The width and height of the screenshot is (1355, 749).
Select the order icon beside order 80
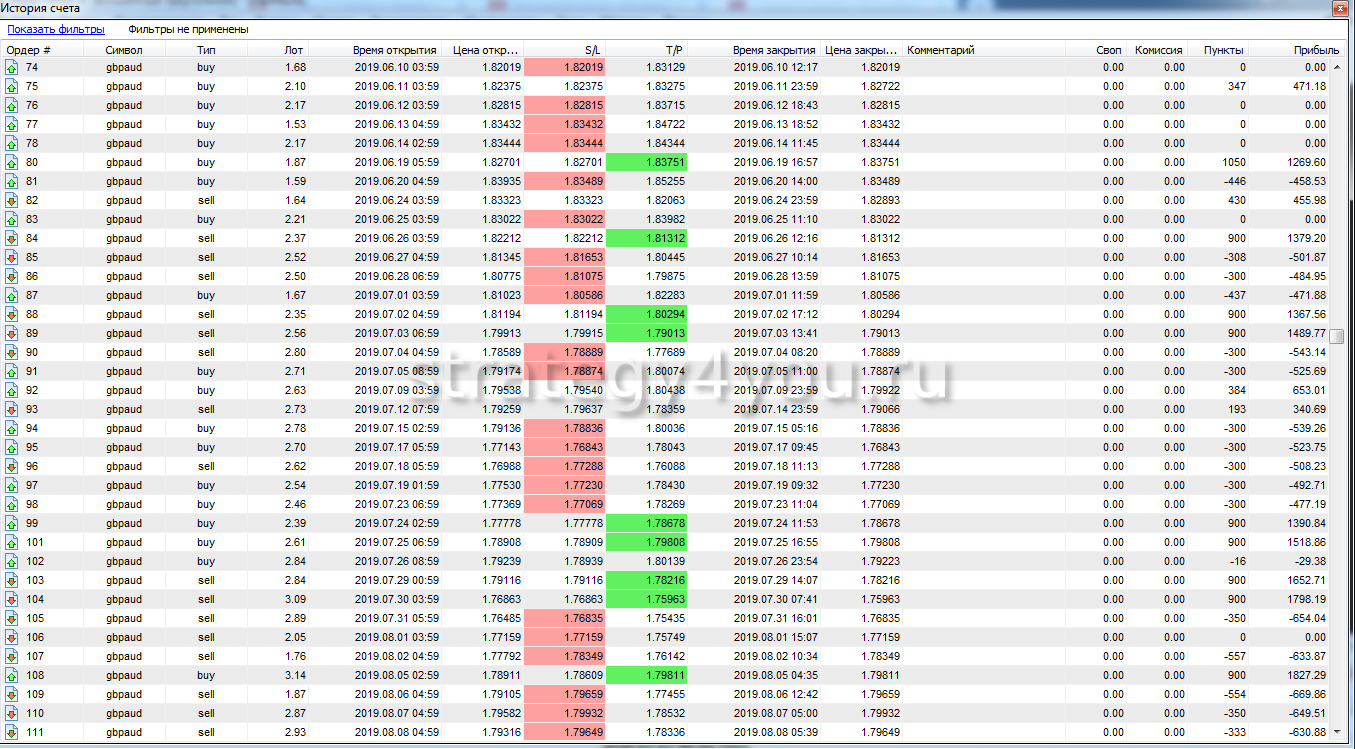tap(12, 163)
